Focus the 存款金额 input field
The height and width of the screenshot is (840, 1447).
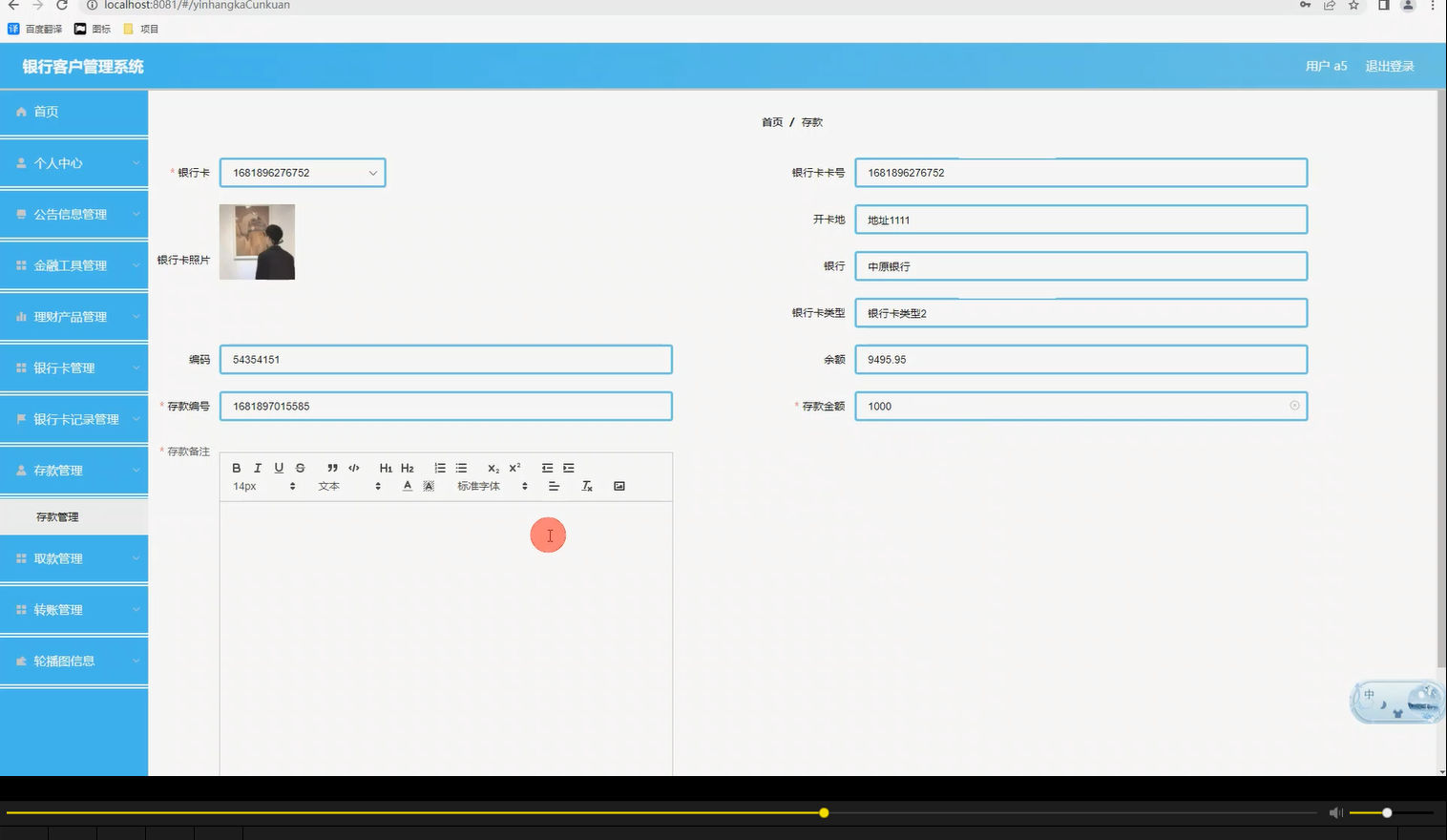coord(1080,406)
